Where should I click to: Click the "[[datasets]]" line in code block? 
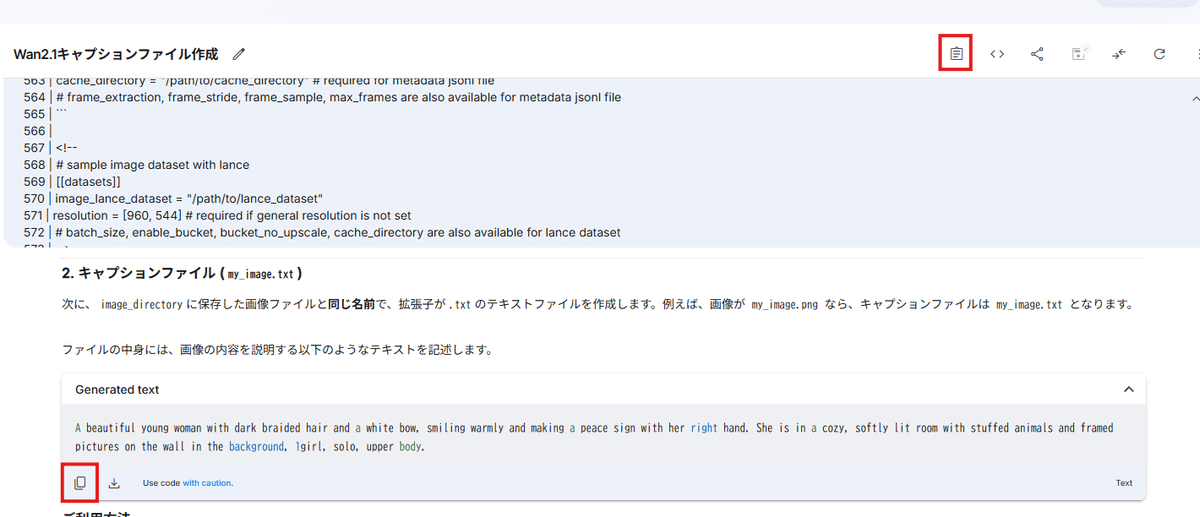[88, 181]
